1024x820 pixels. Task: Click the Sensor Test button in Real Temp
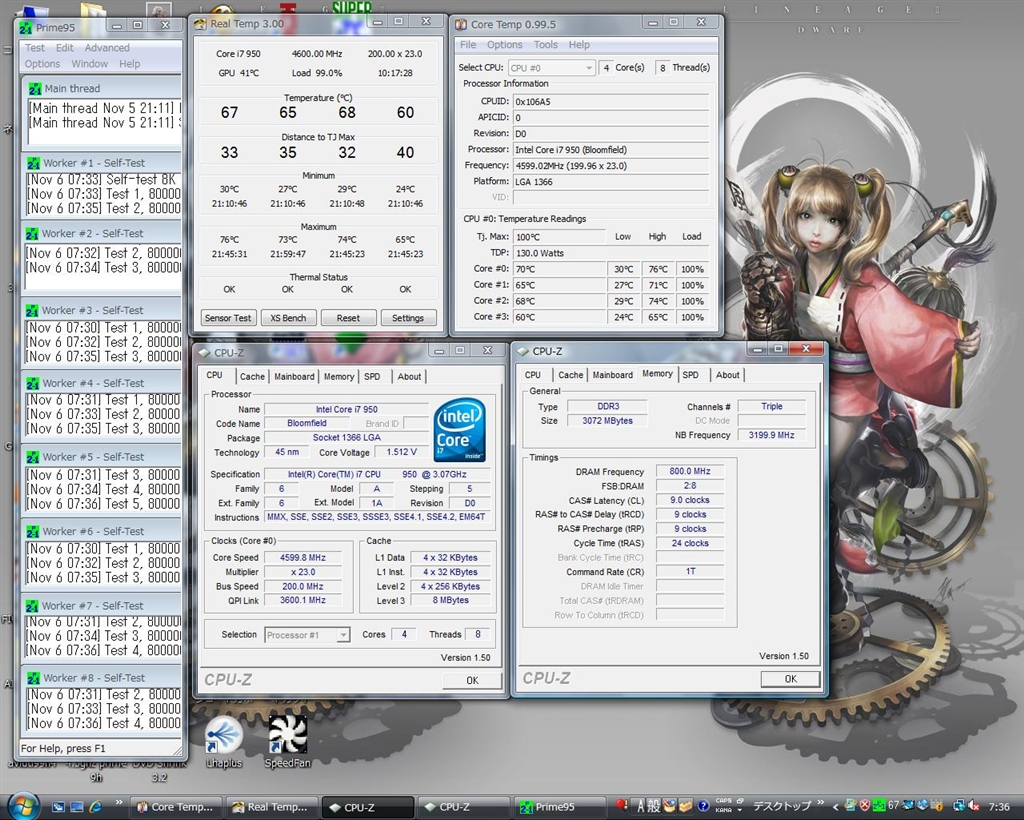pyautogui.click(x=228, y=318)
